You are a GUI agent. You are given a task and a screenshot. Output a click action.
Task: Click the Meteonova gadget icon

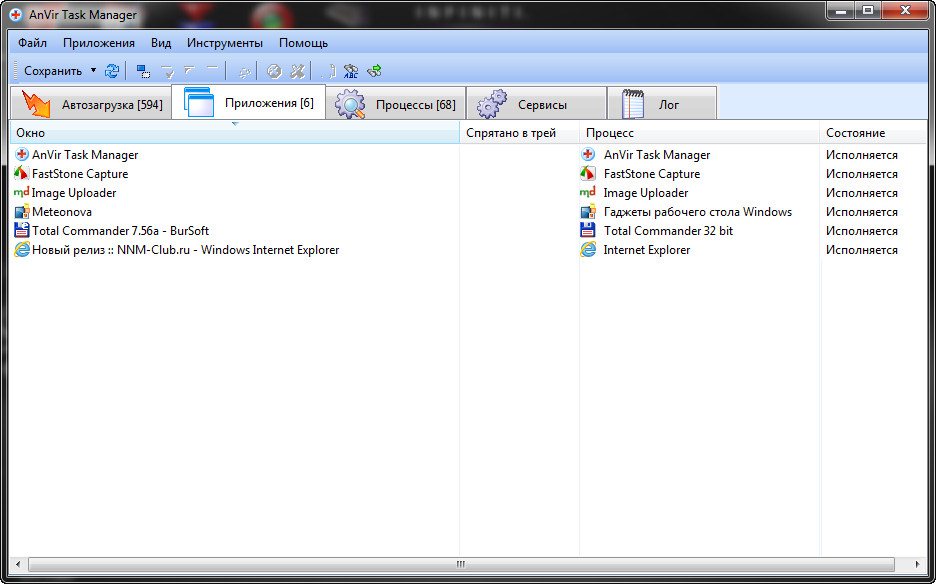pyautogui.click(x=21, y=211)
